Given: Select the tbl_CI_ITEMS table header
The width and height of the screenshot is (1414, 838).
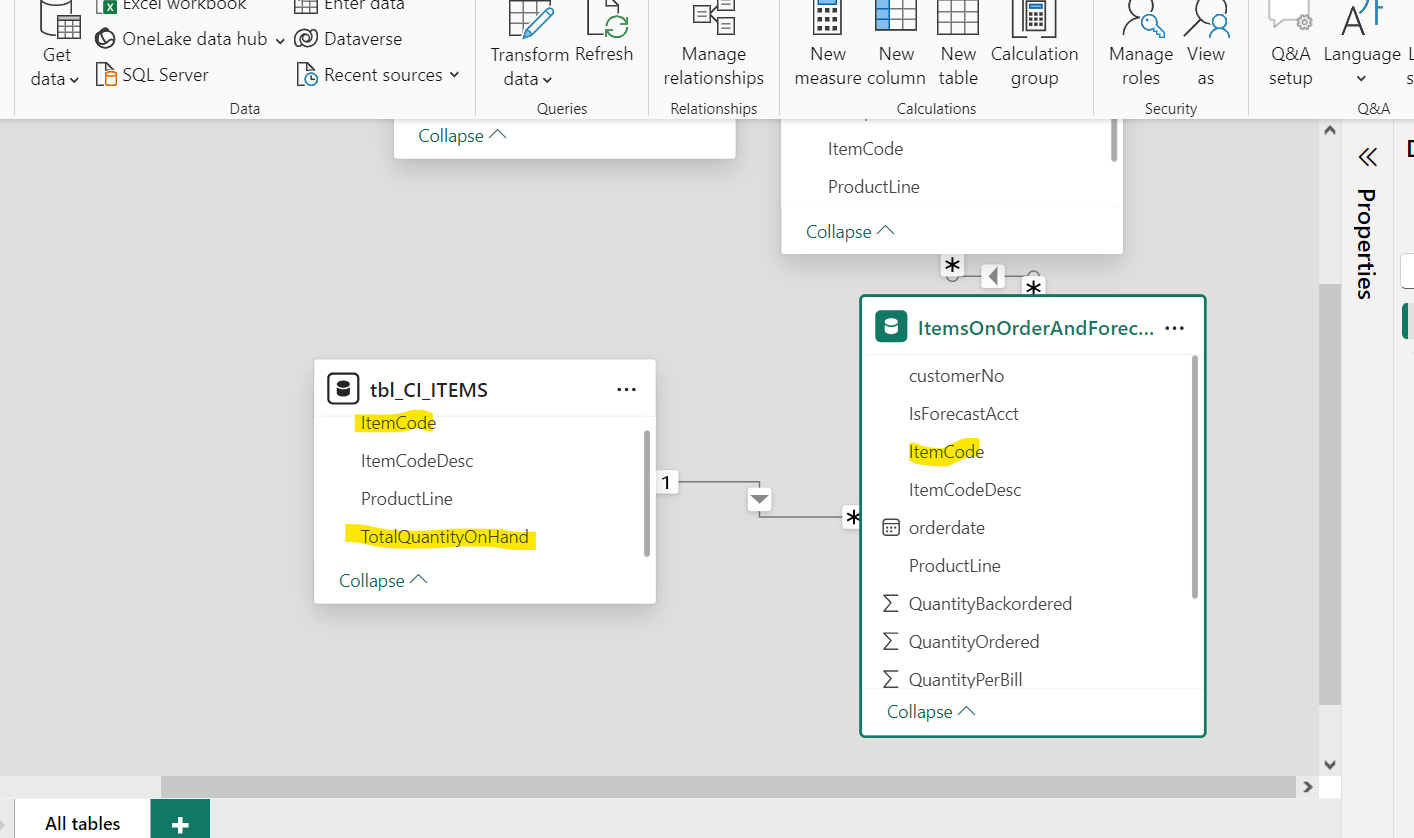Looking at the screenshot, I should point(485,390).
